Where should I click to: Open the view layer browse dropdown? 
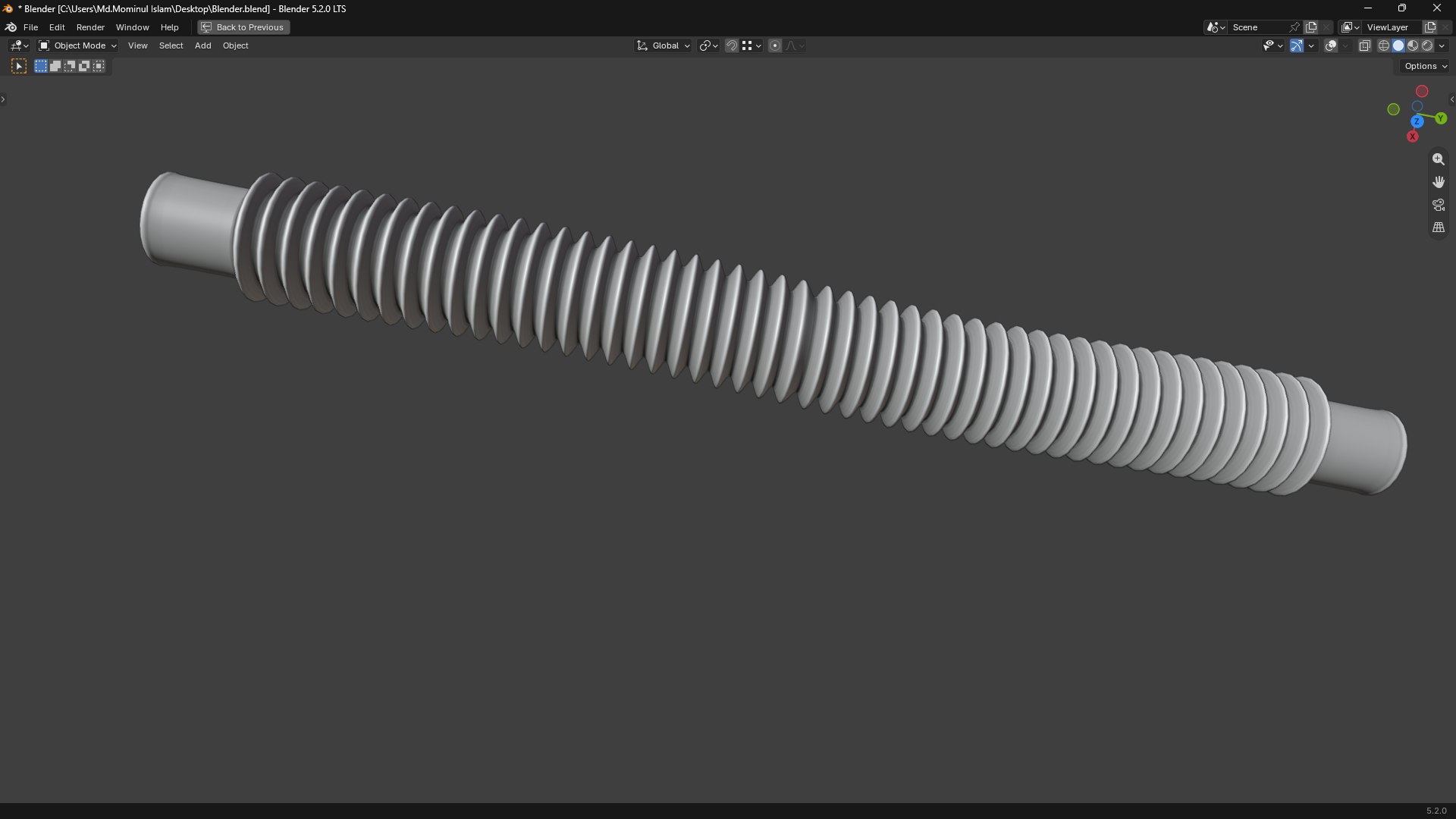pyautogui.click(x=1351, y=27)
